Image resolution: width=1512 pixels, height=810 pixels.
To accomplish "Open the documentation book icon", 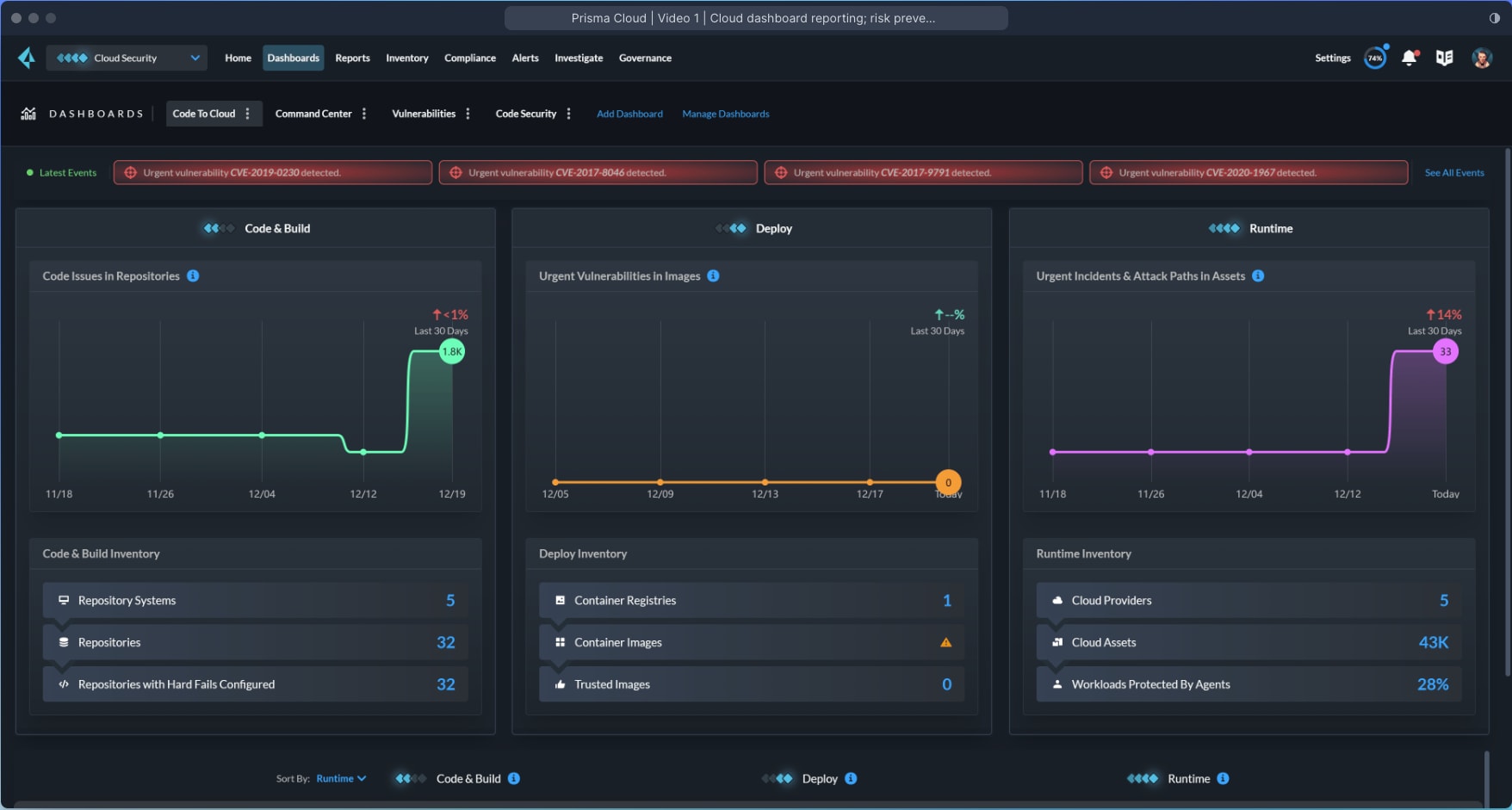I will (x=1446, y=58).
